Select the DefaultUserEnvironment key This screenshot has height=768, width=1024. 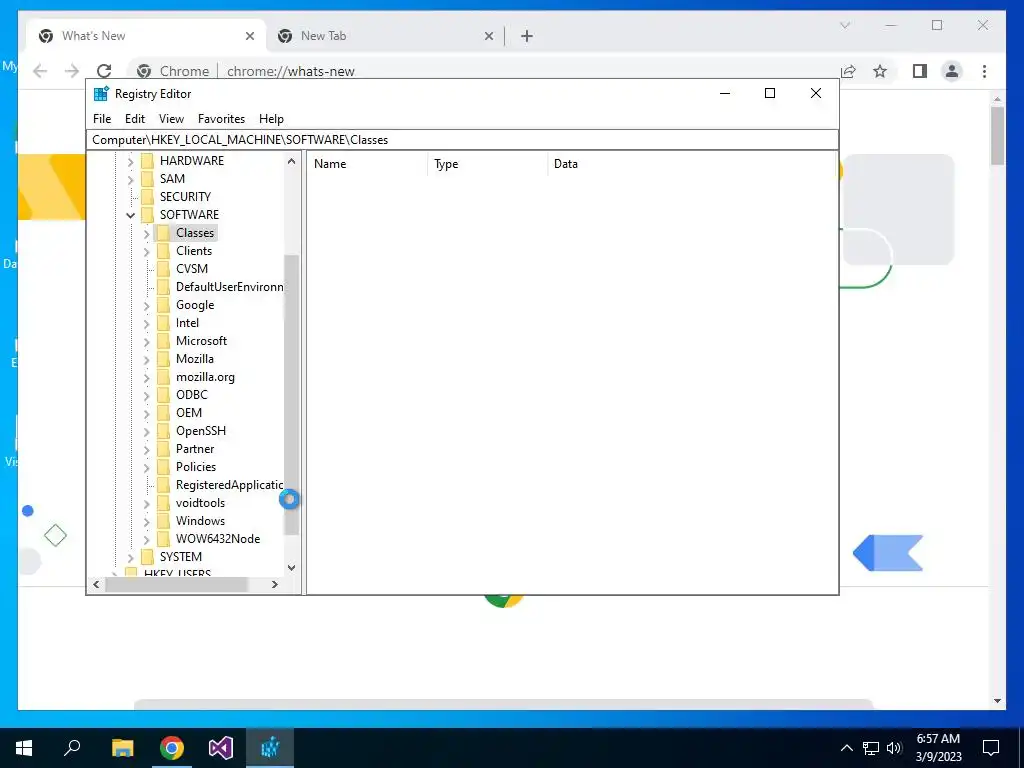[229, 287]
